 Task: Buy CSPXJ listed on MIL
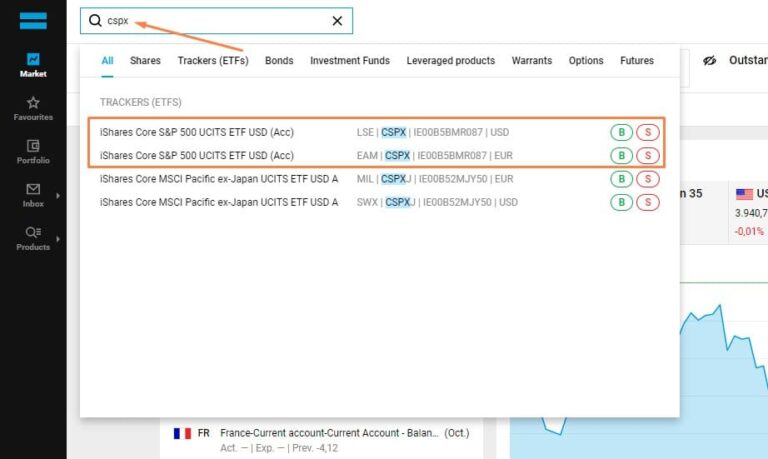coord(621,179)
